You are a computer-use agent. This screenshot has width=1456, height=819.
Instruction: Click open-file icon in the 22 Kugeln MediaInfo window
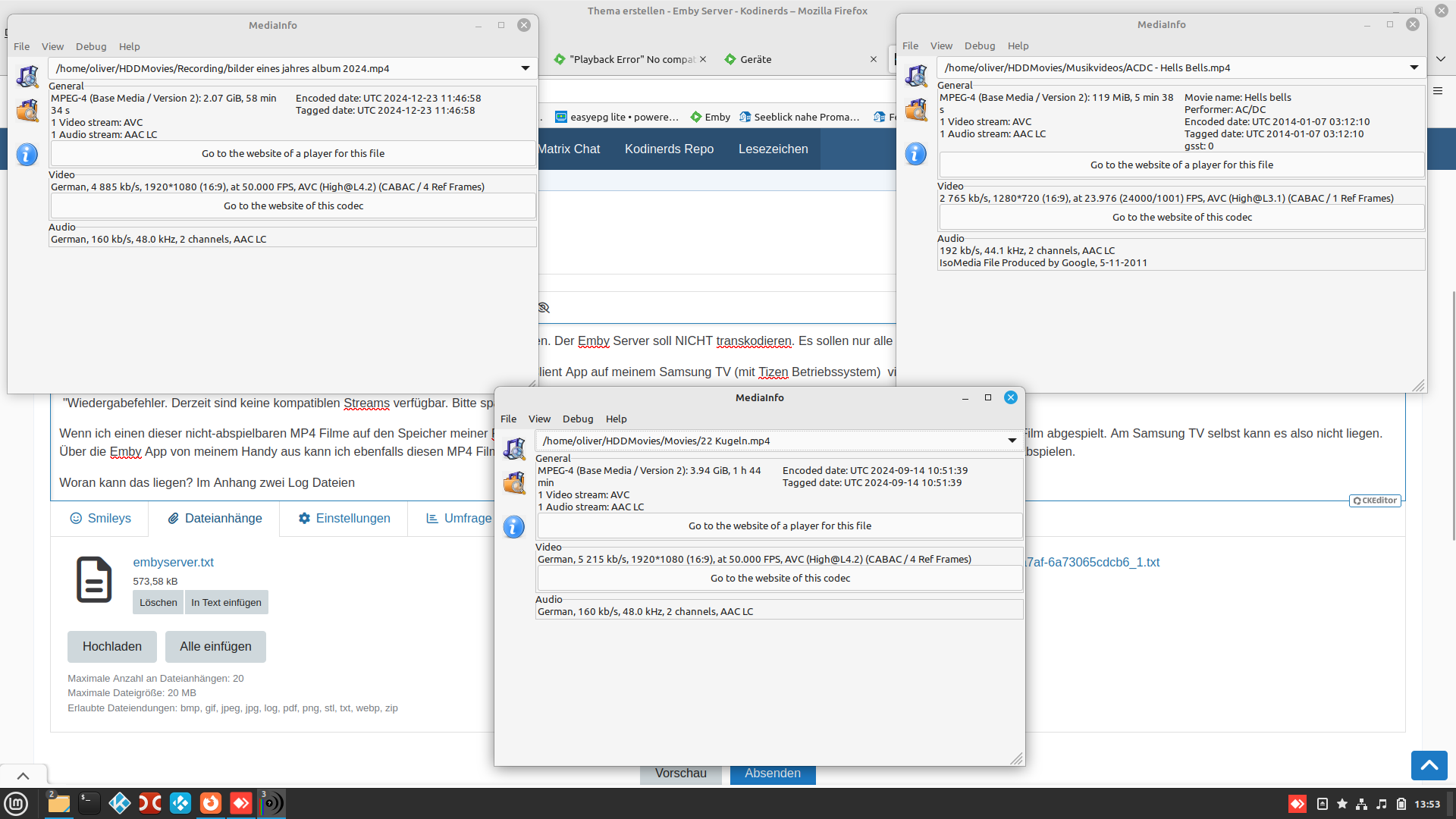tap(514, 449)
